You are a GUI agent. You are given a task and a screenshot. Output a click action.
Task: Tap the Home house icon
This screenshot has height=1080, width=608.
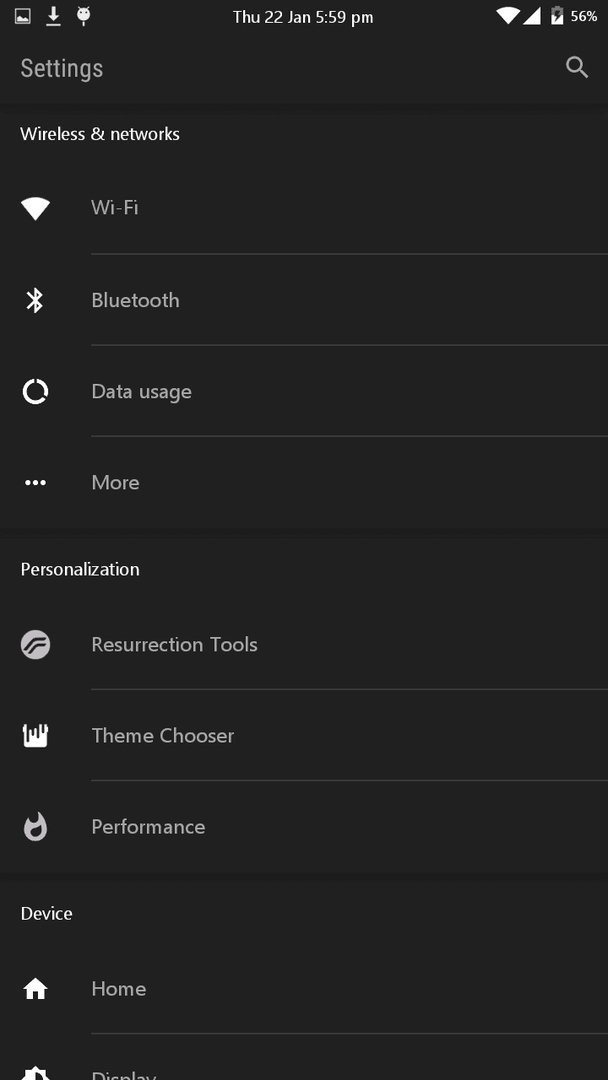click(35, 989)
